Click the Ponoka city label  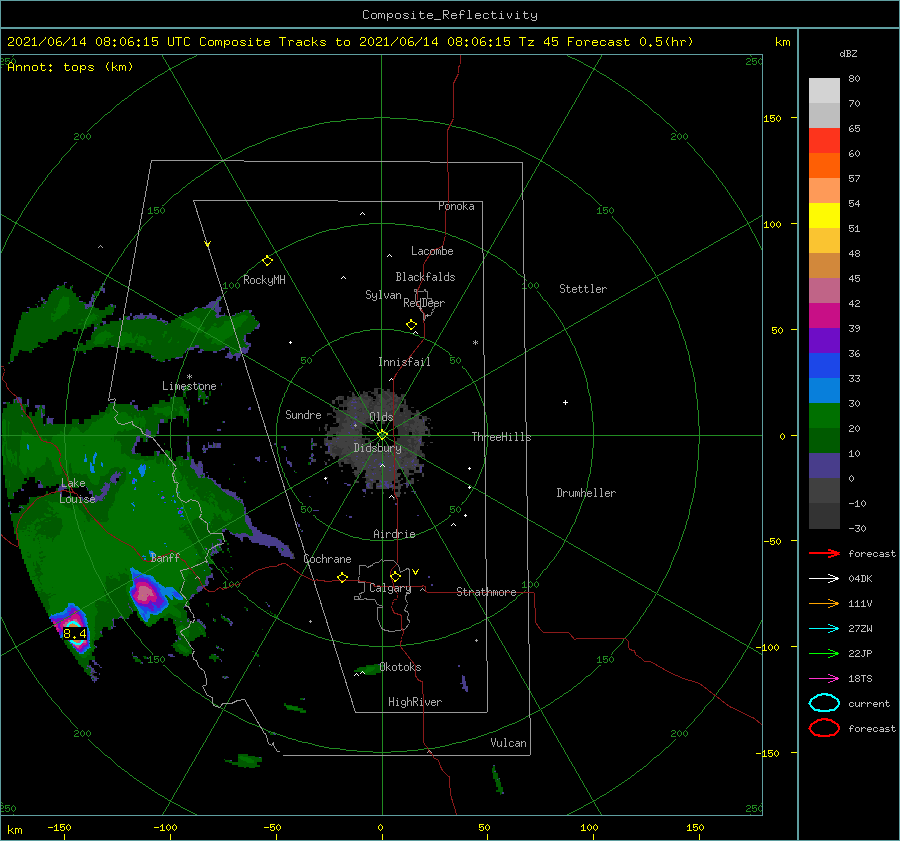(x=456, y=206)
